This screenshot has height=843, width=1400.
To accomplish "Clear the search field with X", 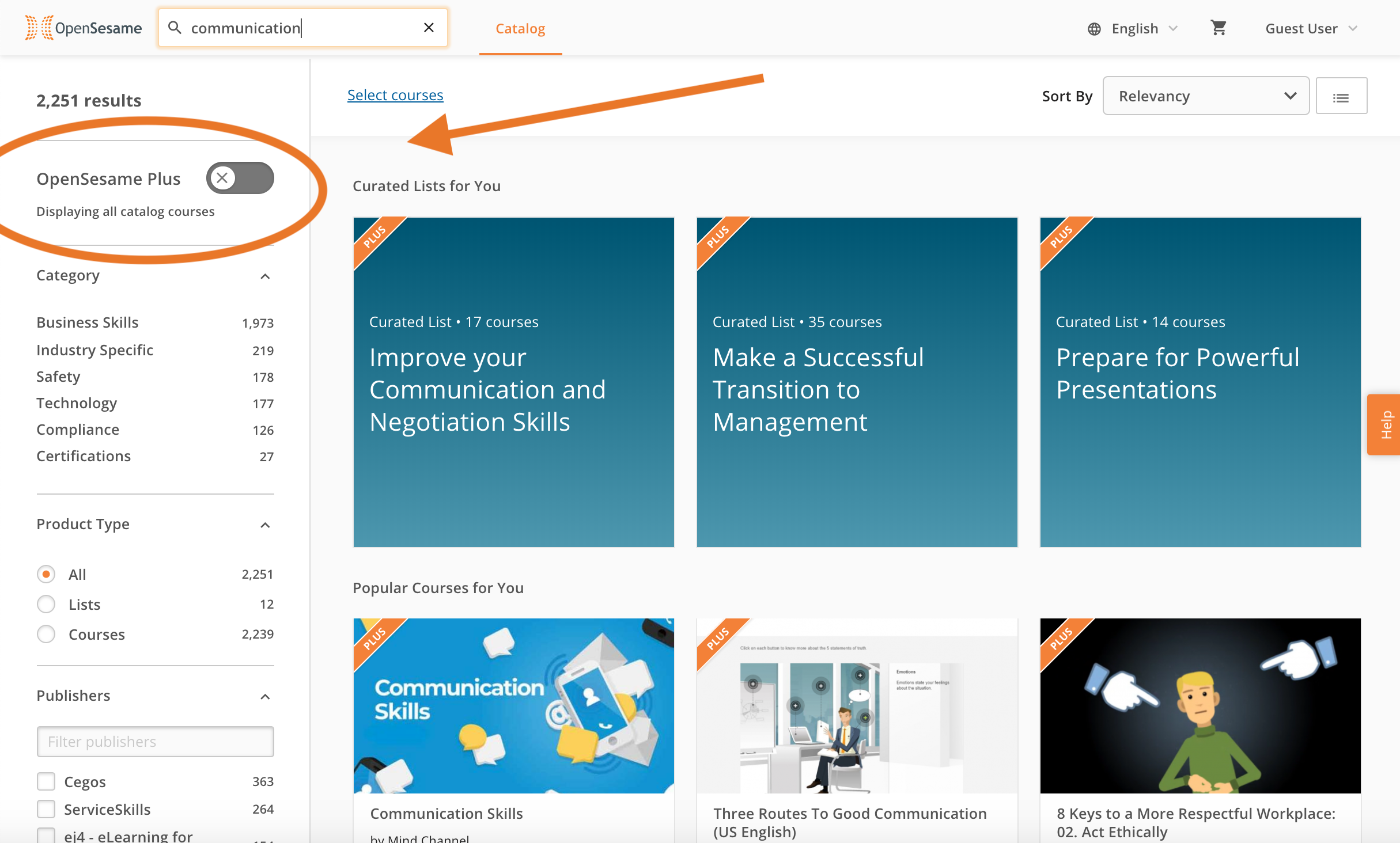I will pos(429,28).
